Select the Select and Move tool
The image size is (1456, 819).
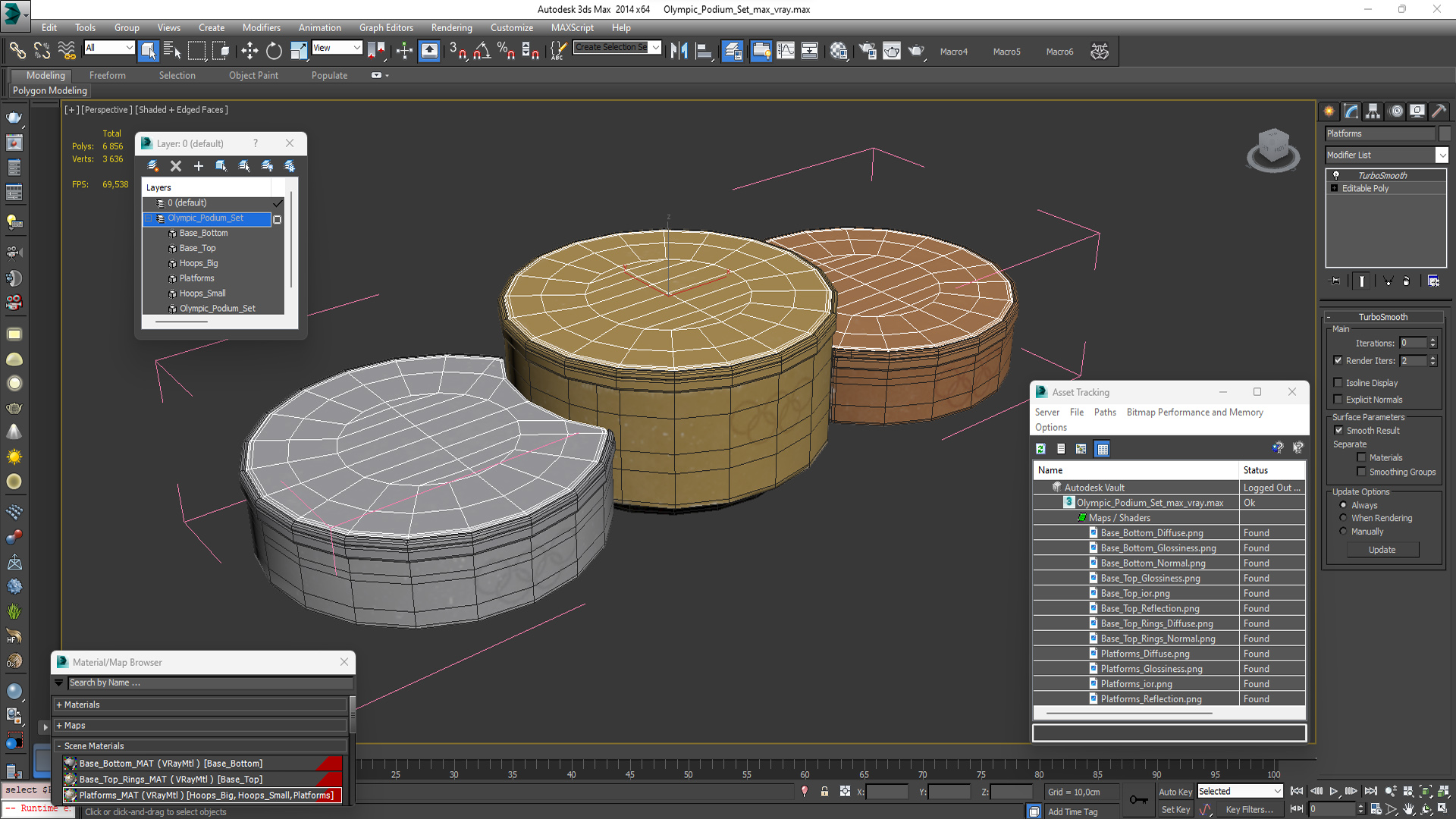pos(249,51)
